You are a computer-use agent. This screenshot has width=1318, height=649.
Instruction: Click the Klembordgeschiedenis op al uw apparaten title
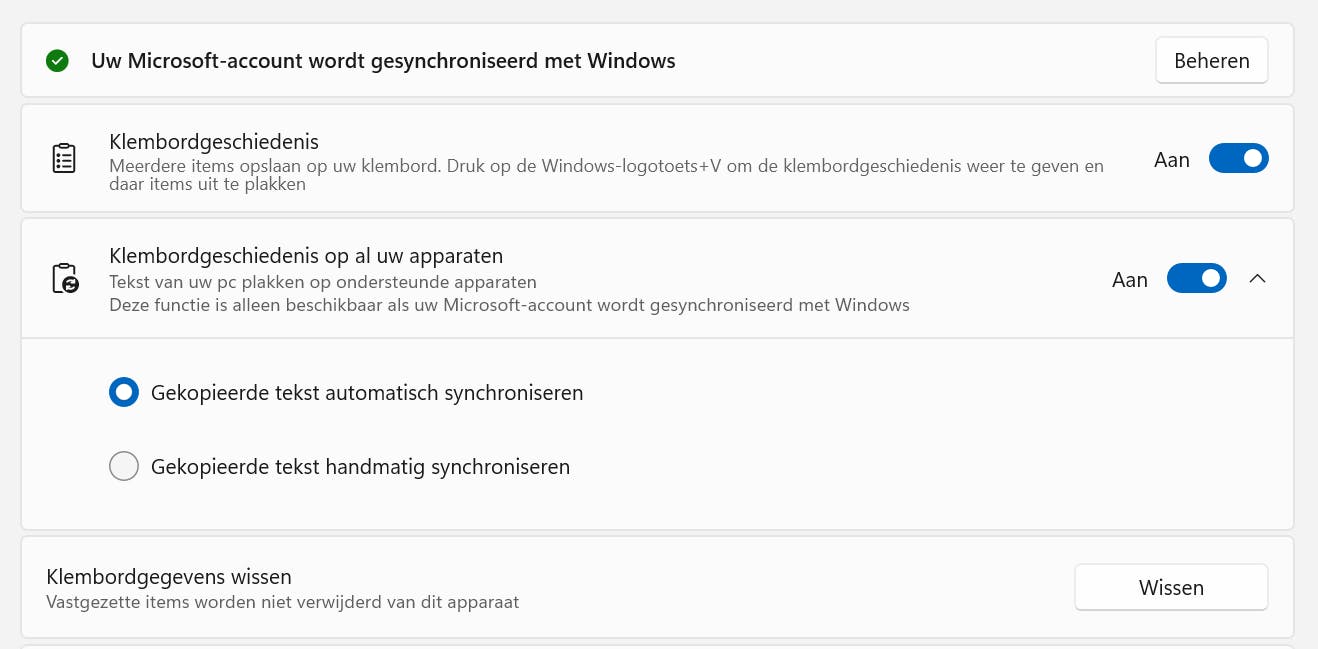tap(306, 255)
